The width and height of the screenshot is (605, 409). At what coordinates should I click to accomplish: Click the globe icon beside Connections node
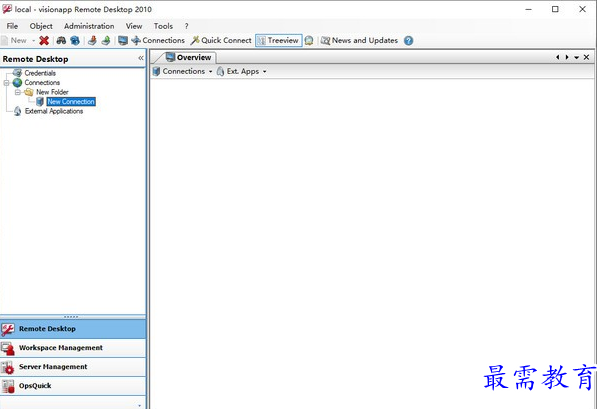point(17,83)
